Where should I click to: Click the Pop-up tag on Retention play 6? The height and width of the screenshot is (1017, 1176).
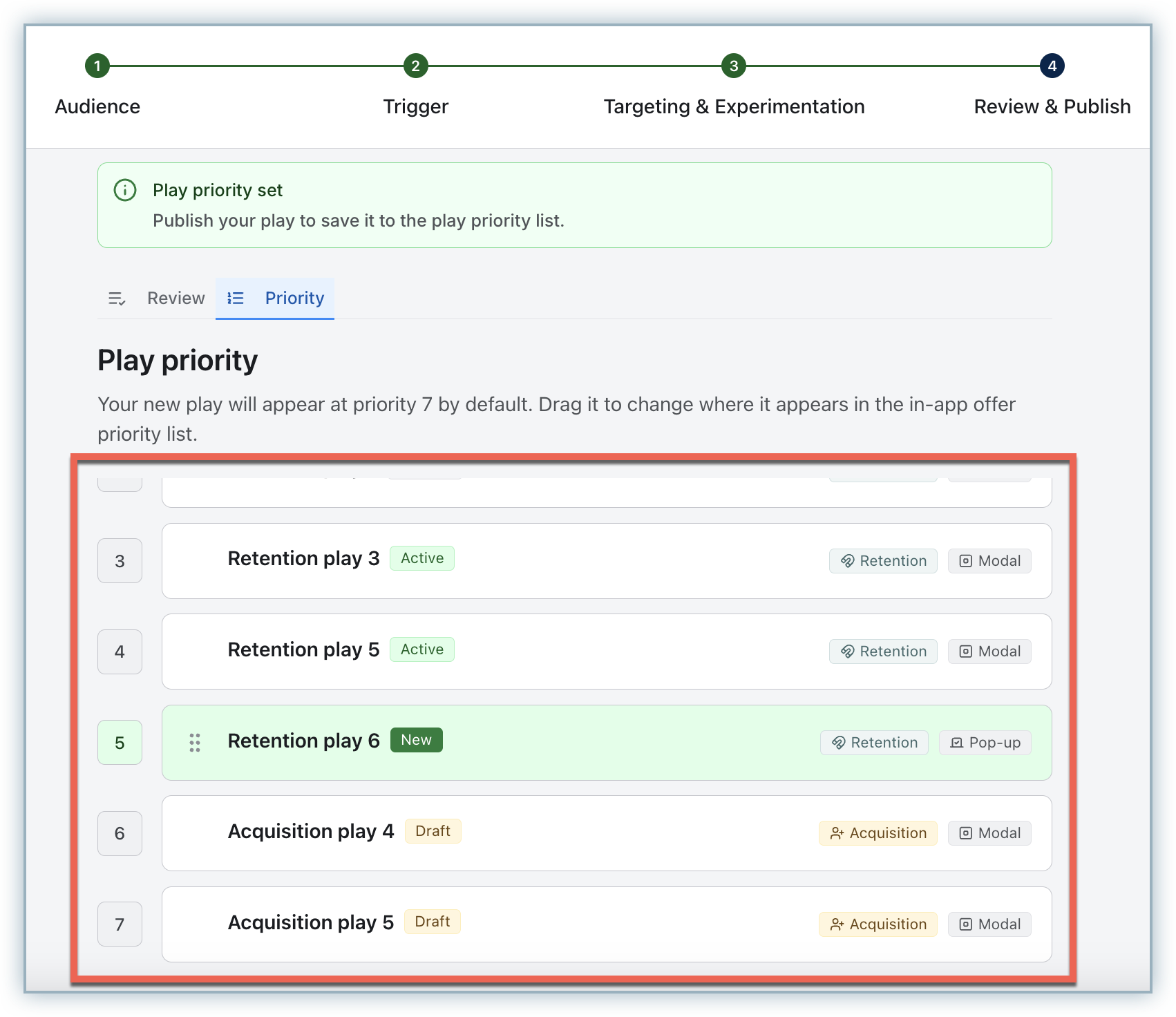pyautogui.click(x=985, y=743)
